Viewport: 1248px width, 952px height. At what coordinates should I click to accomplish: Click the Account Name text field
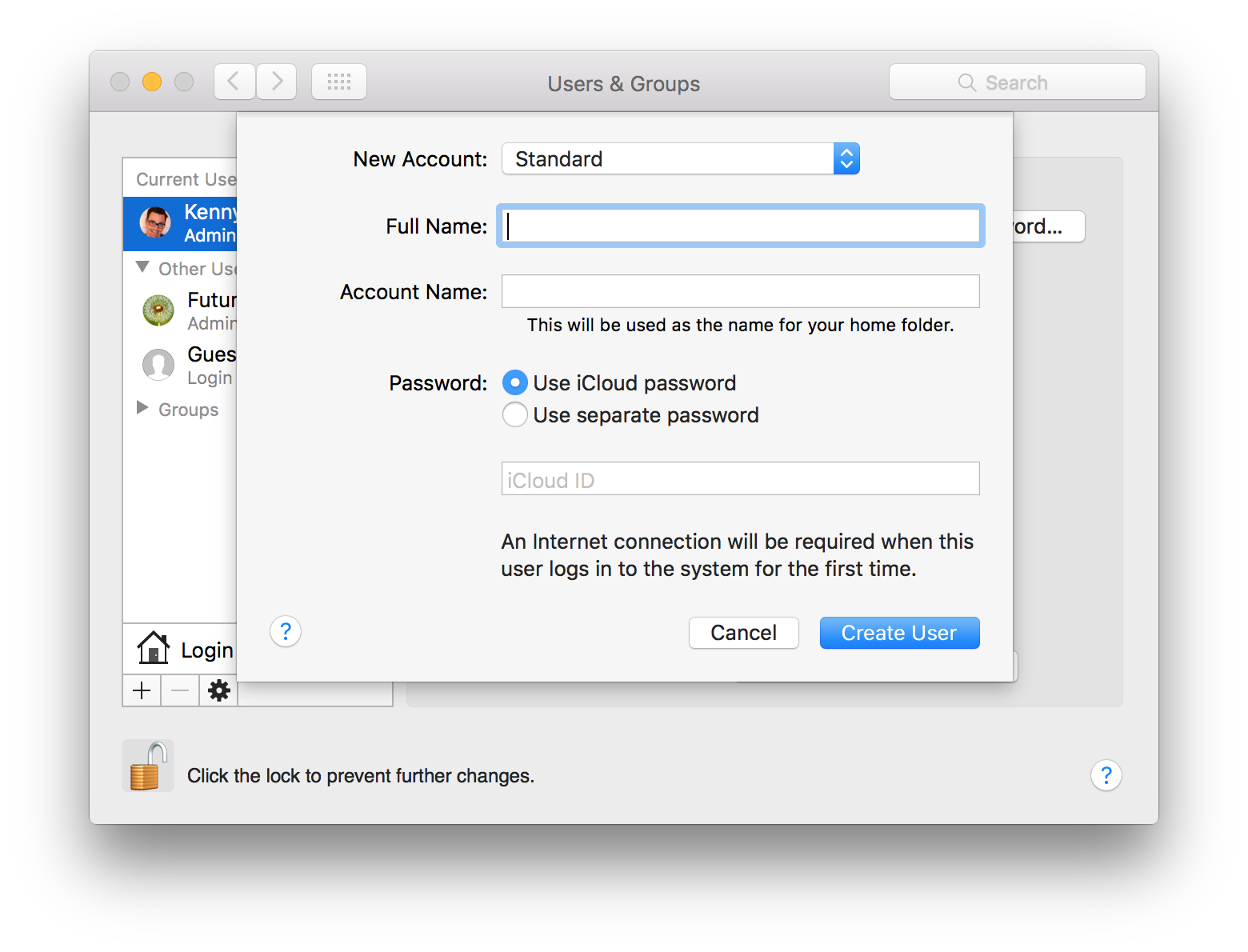[x=740, y=291]
